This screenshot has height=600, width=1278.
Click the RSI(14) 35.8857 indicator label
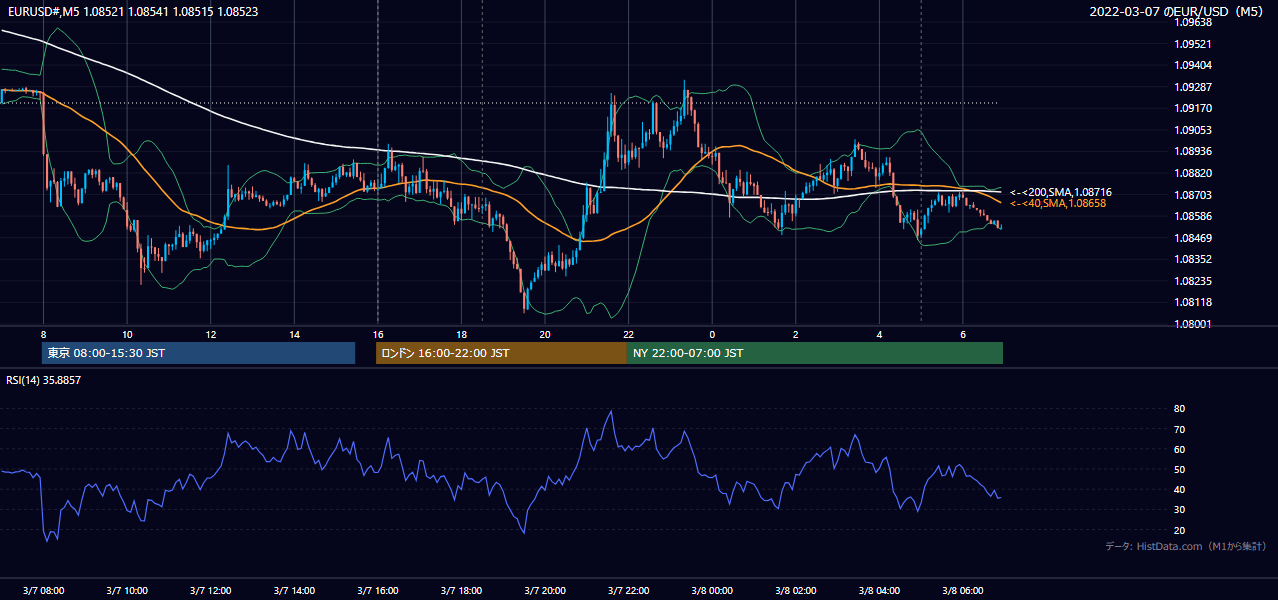pos(44,380)
